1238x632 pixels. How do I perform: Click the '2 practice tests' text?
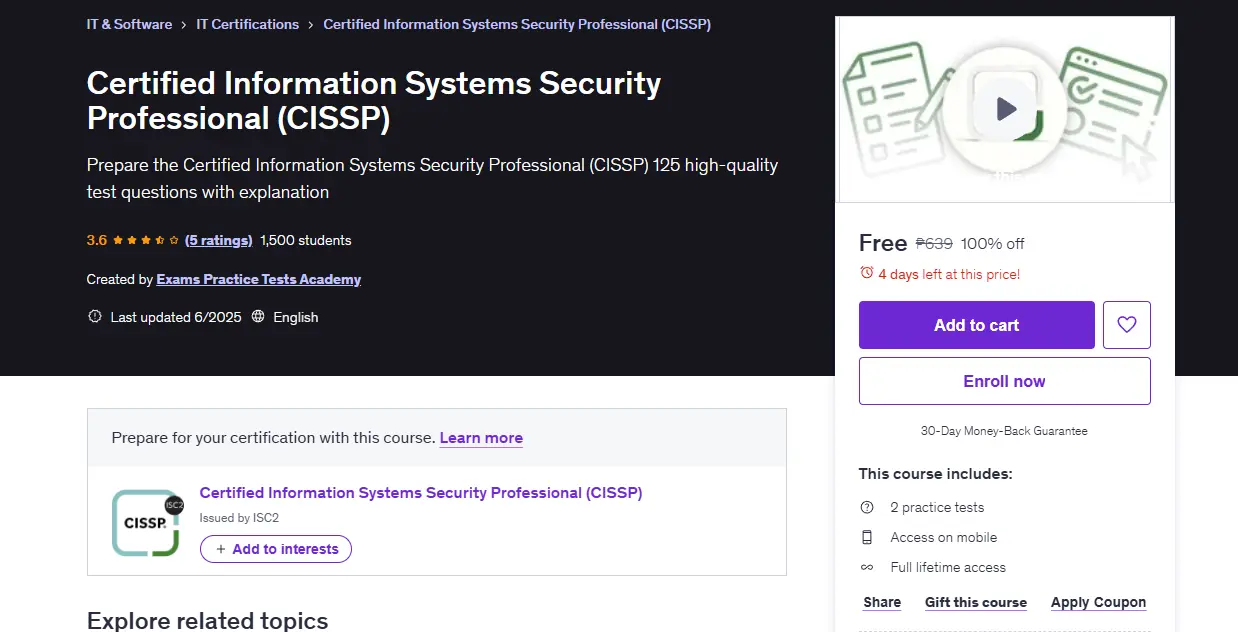coord(937,507)
